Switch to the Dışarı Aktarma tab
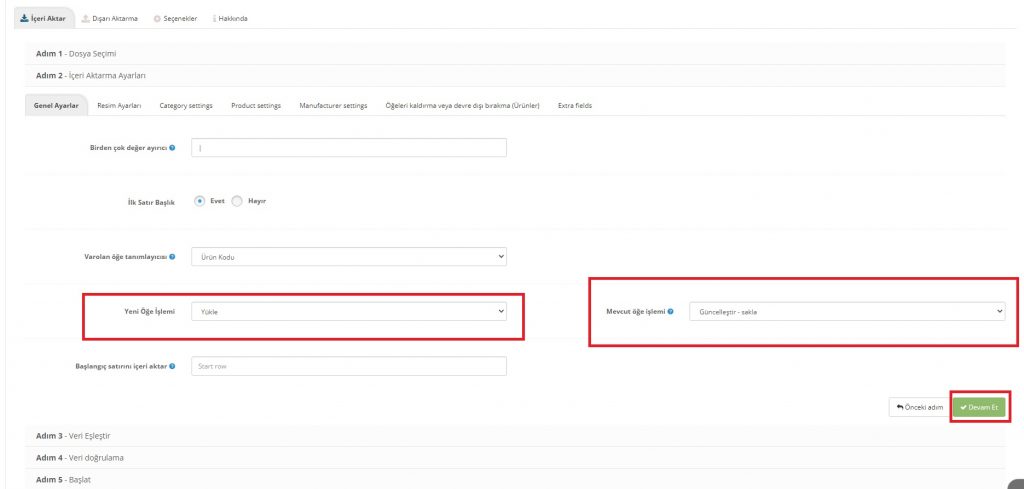This screenshot has height=489, width=1024. [110, 18]
